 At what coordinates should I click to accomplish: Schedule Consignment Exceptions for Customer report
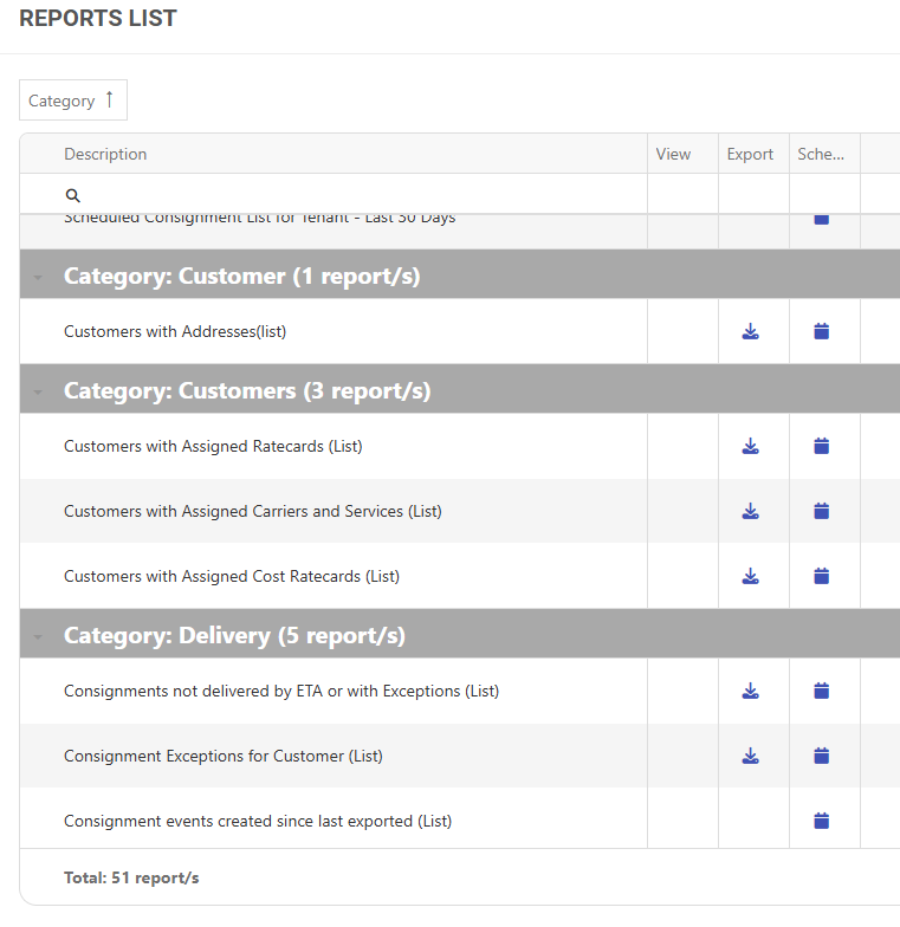pyautogui.click(x=821, y=756)
